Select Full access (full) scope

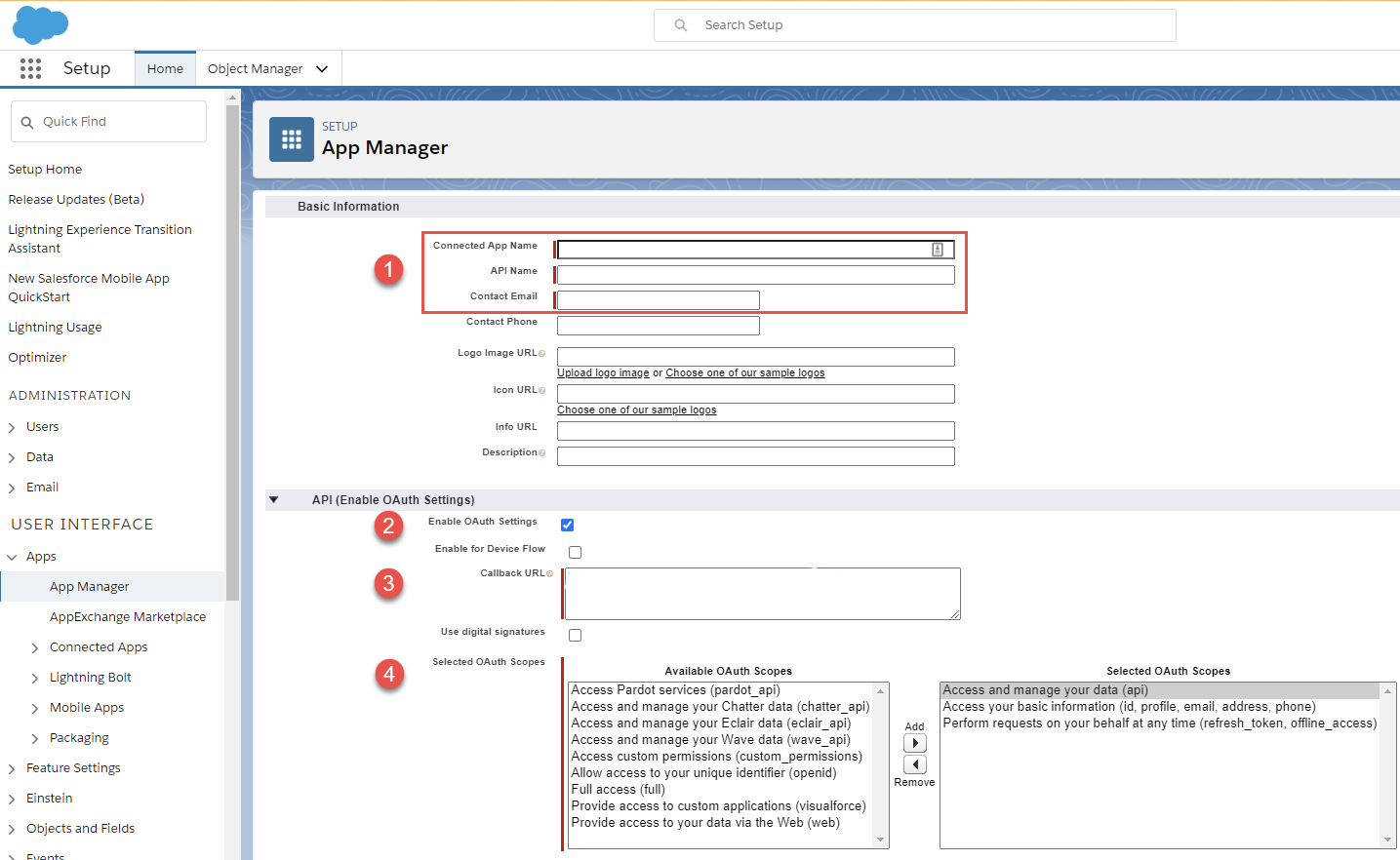click(x=618, y=790)
